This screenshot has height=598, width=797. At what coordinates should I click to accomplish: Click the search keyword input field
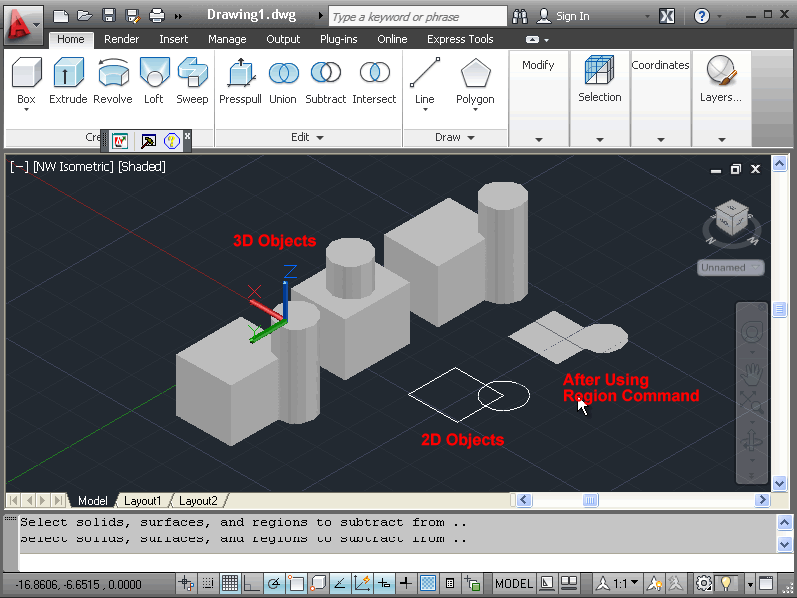pos(418,17)
